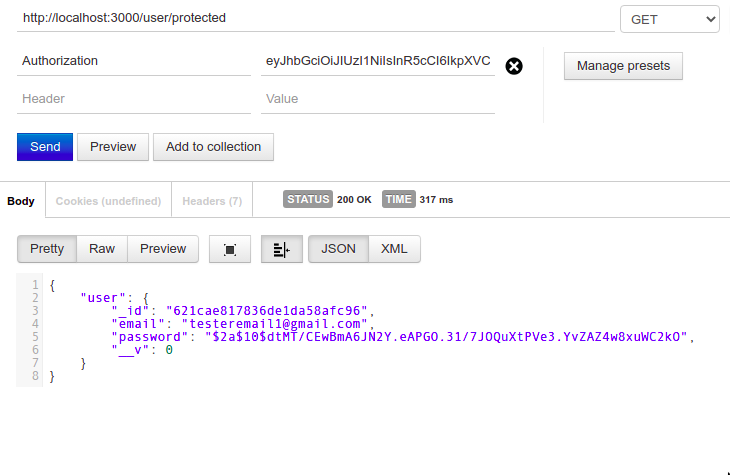The height and width of the screenshot is (475, 730).
Task: Select XML response format
Action: pyautogui.click(x=394, y=249)
